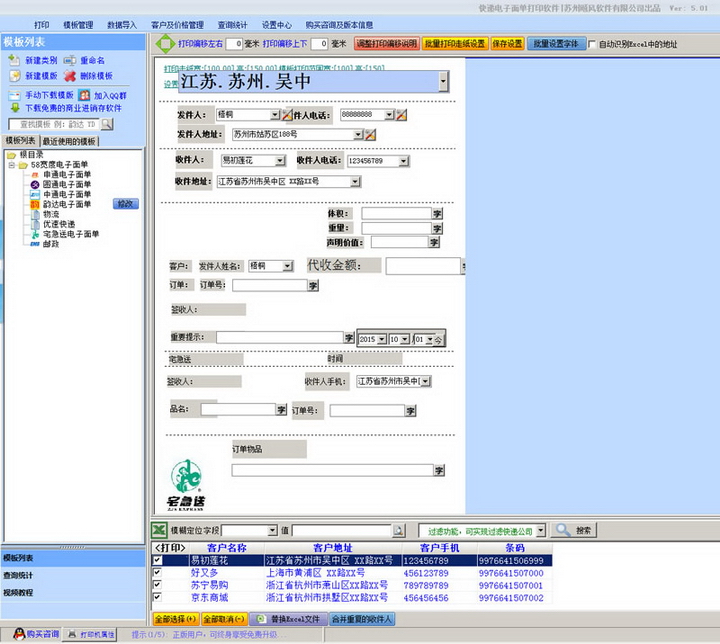720x644 pixels.
Task: Click the 韵达电子面单 orange icon
Action: (35, 204)
